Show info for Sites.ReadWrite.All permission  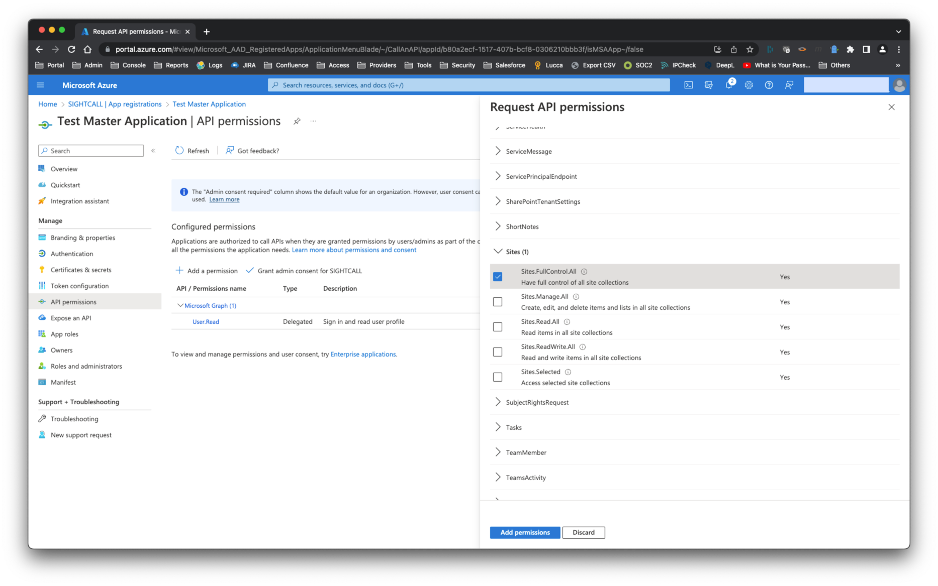[583, 347]
